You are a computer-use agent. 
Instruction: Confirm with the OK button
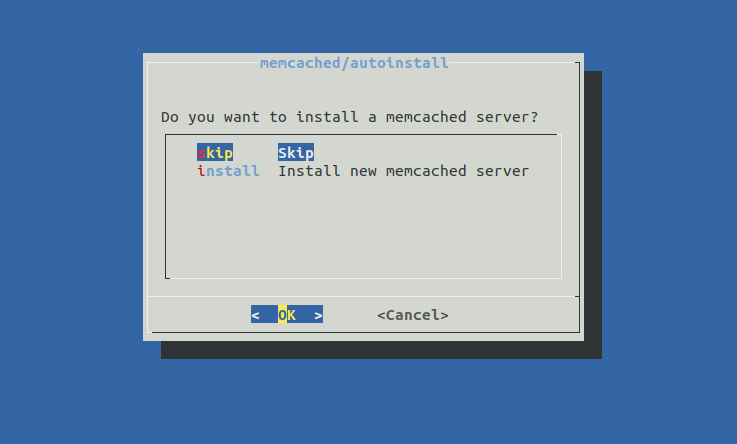(x=287, y=314)
